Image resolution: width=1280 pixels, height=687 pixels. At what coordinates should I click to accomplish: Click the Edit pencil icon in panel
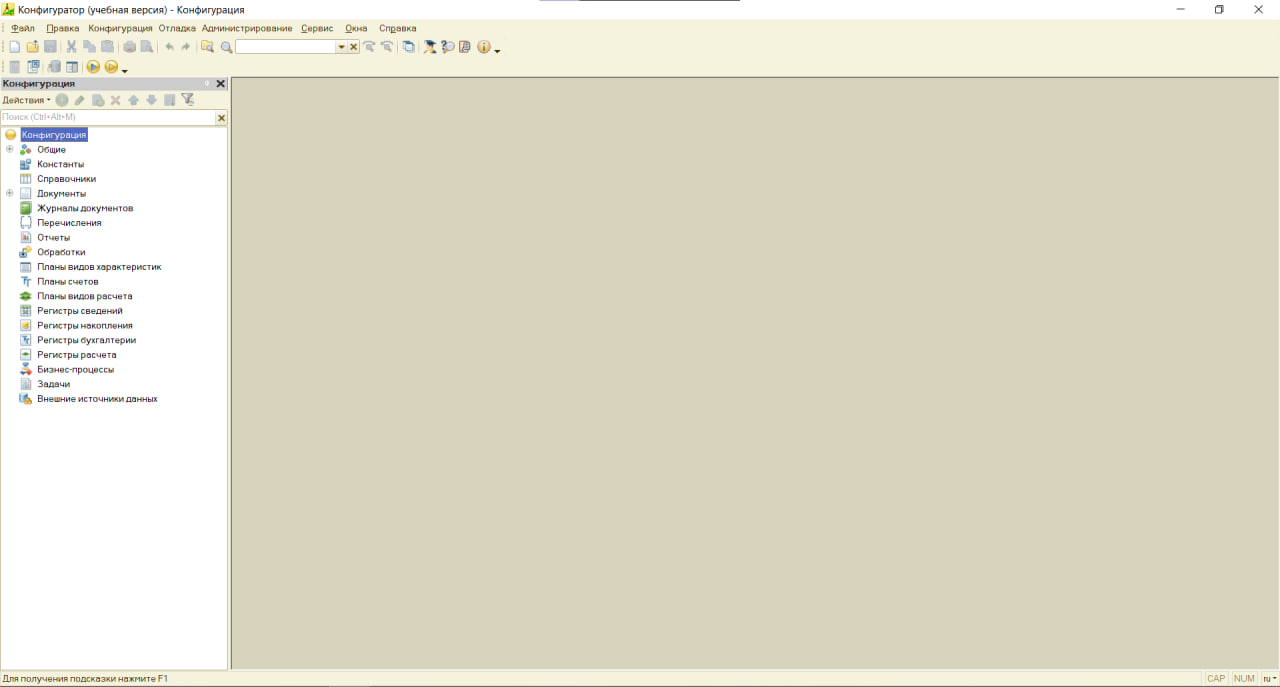tap(80, 100)
